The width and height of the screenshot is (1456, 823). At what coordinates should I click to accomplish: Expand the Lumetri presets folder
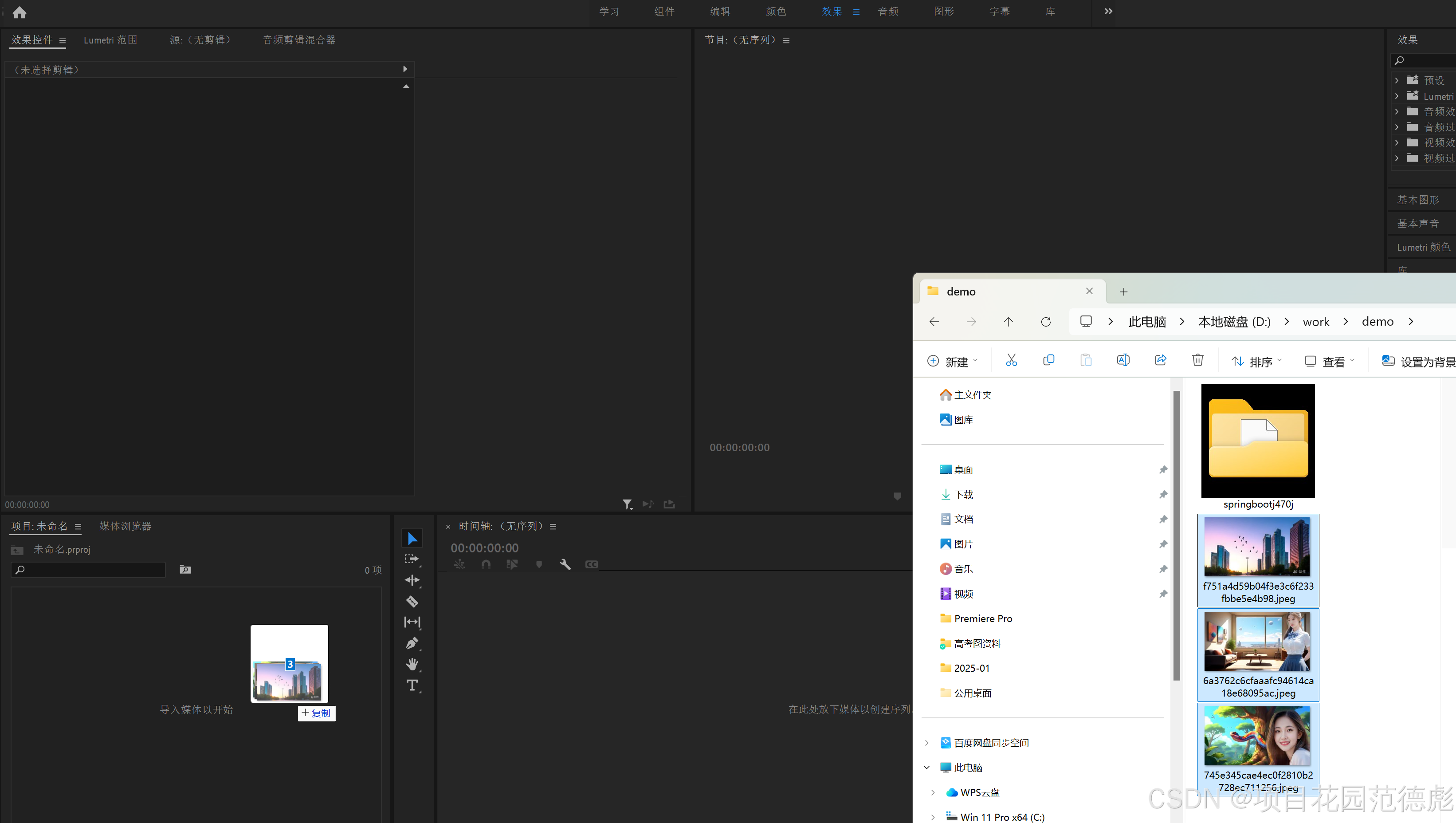coord(1397,96)
